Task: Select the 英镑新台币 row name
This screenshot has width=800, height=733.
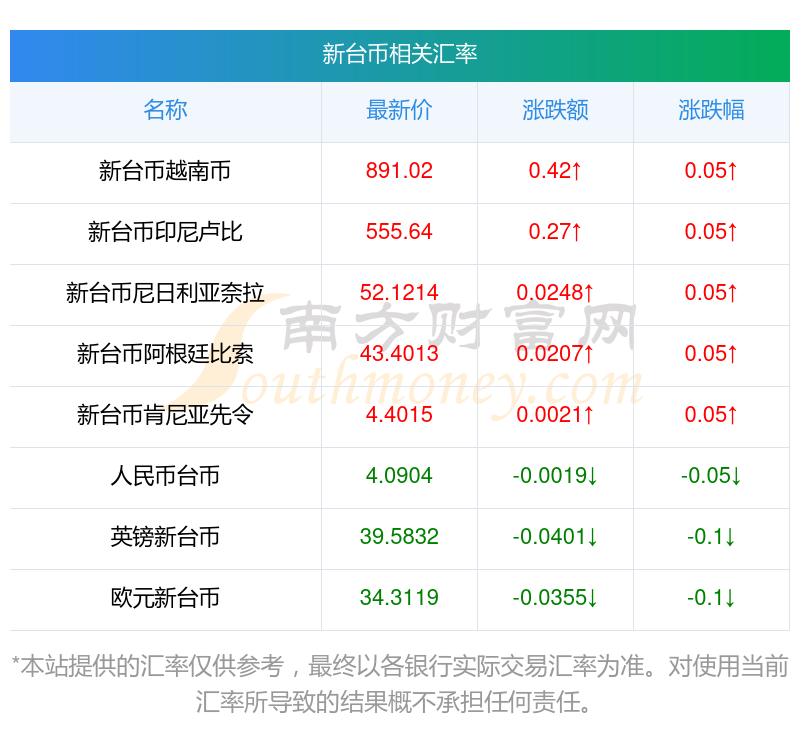Action: [165, 537]
